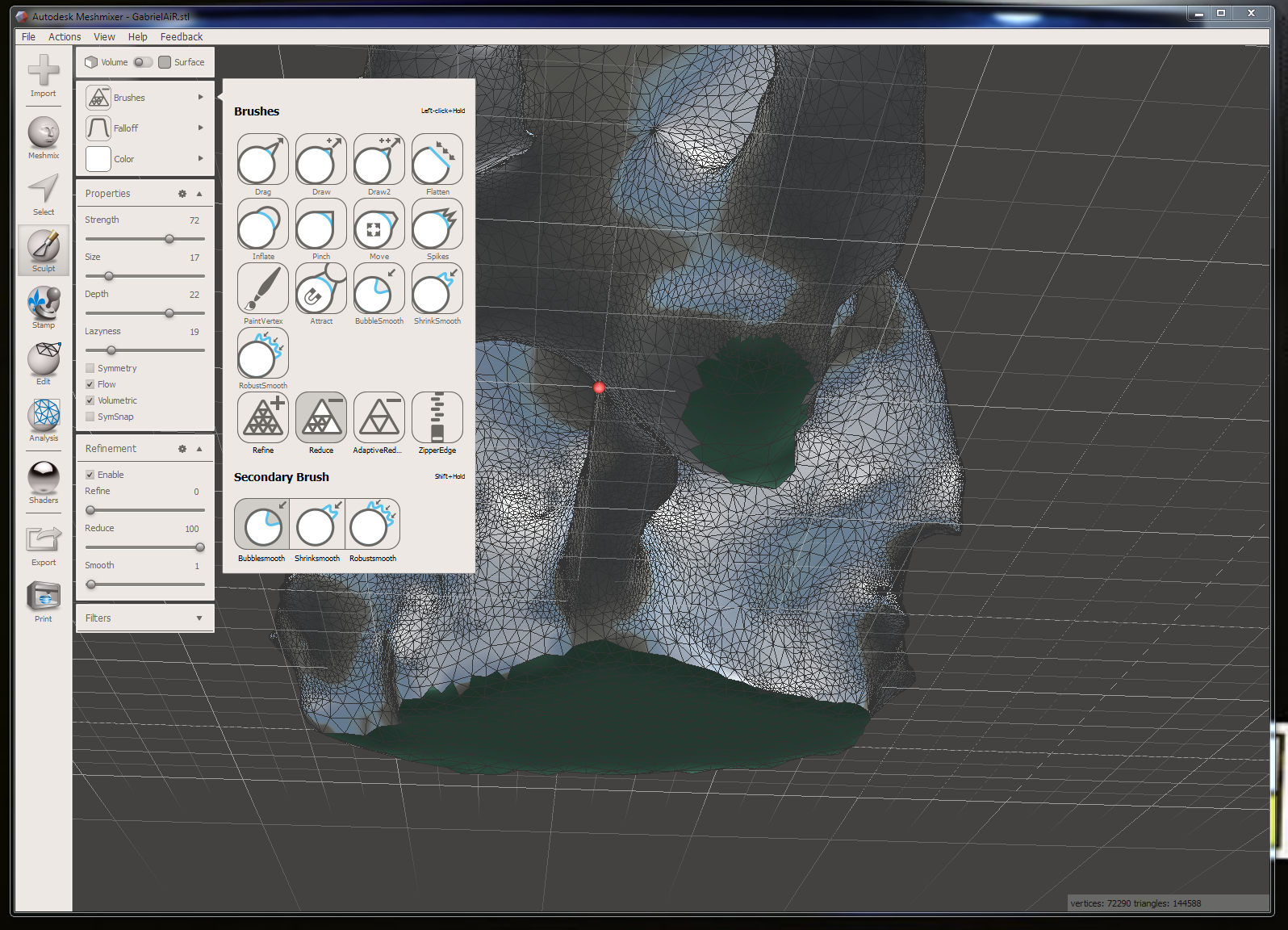The image size is (1288, 930).
Task: Adjust the Reduce slider handle
Action: pos(200,547)
